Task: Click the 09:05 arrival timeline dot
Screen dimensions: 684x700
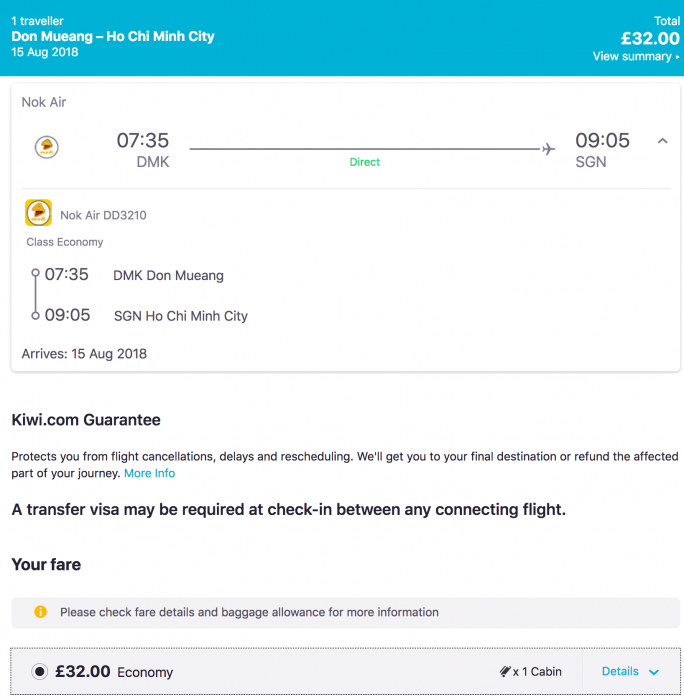Action: (x=35, y=315)
